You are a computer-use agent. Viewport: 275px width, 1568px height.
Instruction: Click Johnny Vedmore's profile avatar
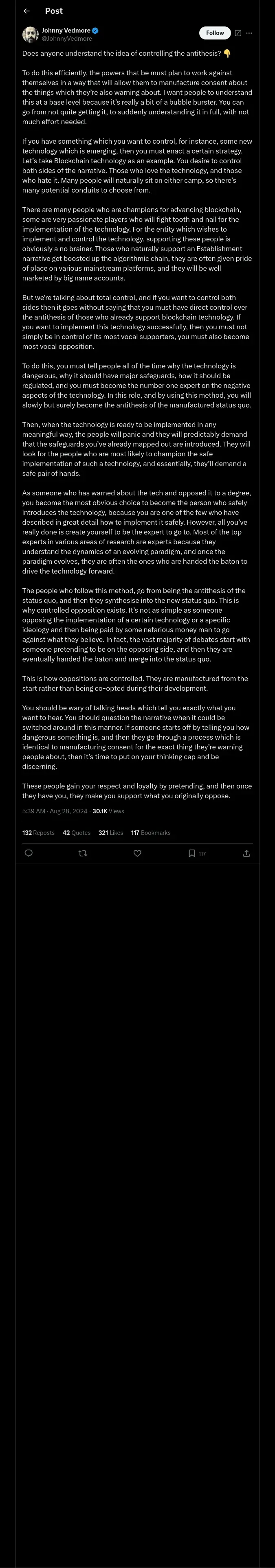click(31, 34)
